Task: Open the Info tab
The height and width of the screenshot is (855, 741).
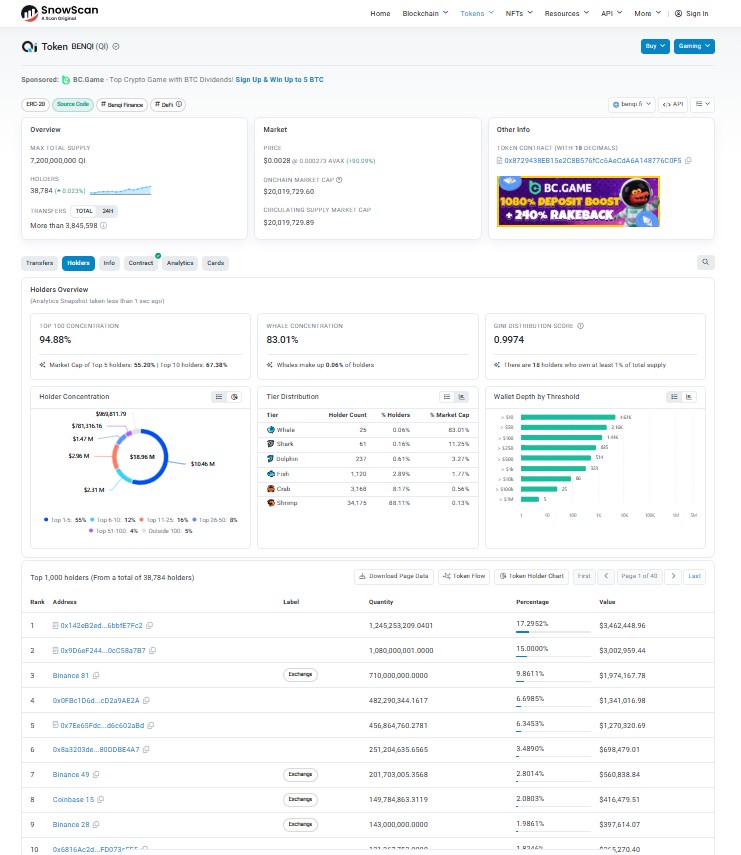Action: tap(109, 263)
